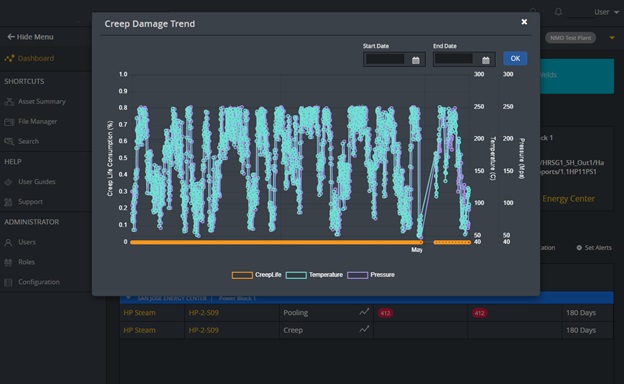Open Configuration settings
Image resolution: width=624 pixels, height=384 pixels.
39,282
